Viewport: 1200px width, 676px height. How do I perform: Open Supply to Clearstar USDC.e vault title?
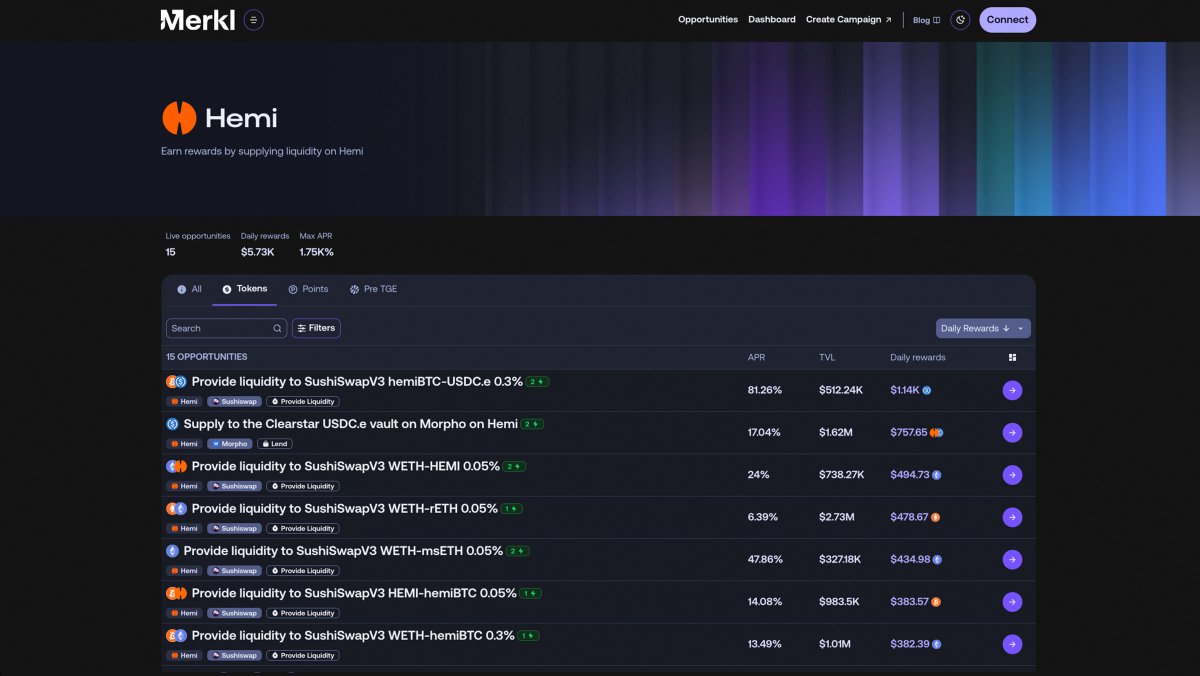pos(350,424)
